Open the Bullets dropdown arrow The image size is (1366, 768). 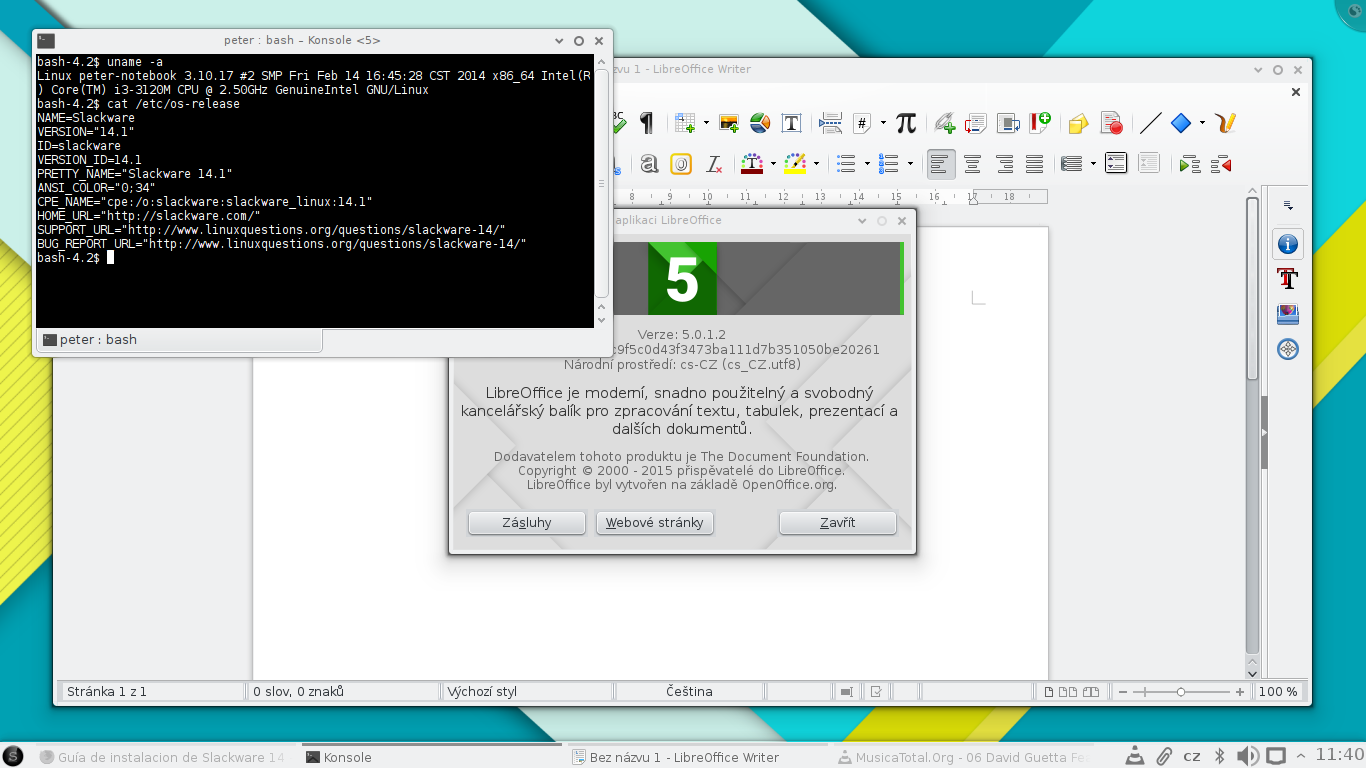point(867,164)
